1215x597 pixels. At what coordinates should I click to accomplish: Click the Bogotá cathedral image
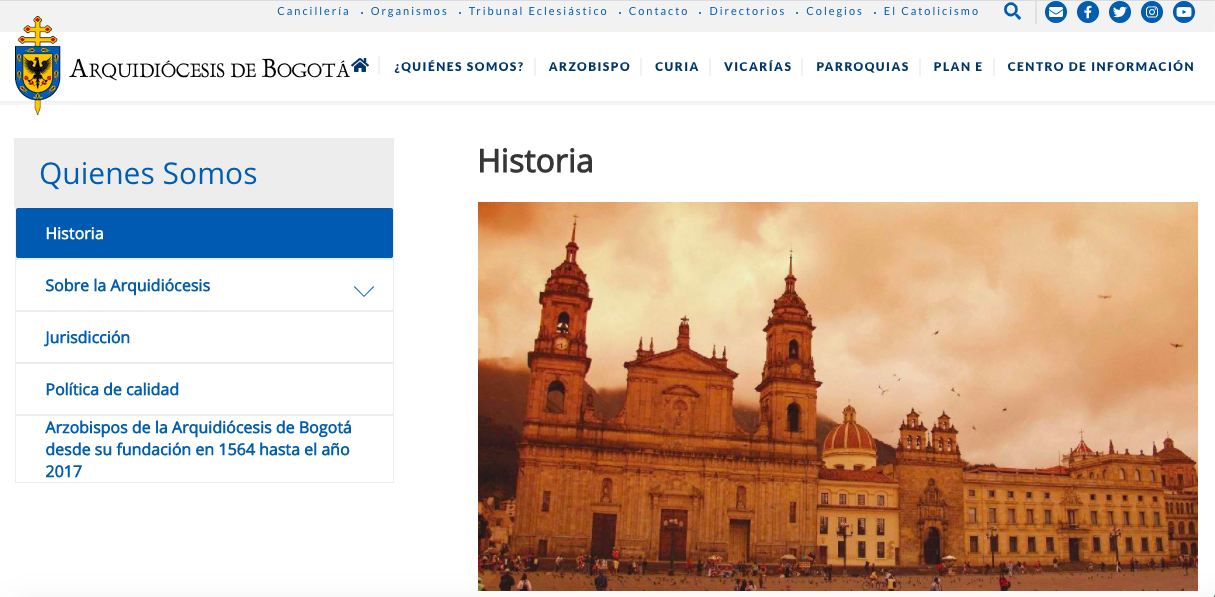click(x=837, y=396)
